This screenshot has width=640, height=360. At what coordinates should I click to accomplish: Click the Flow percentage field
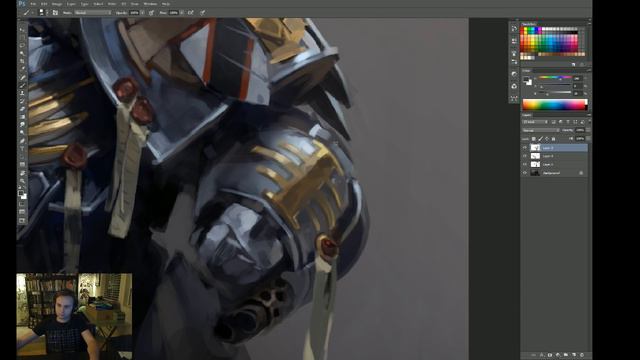(x=173, y=13)
